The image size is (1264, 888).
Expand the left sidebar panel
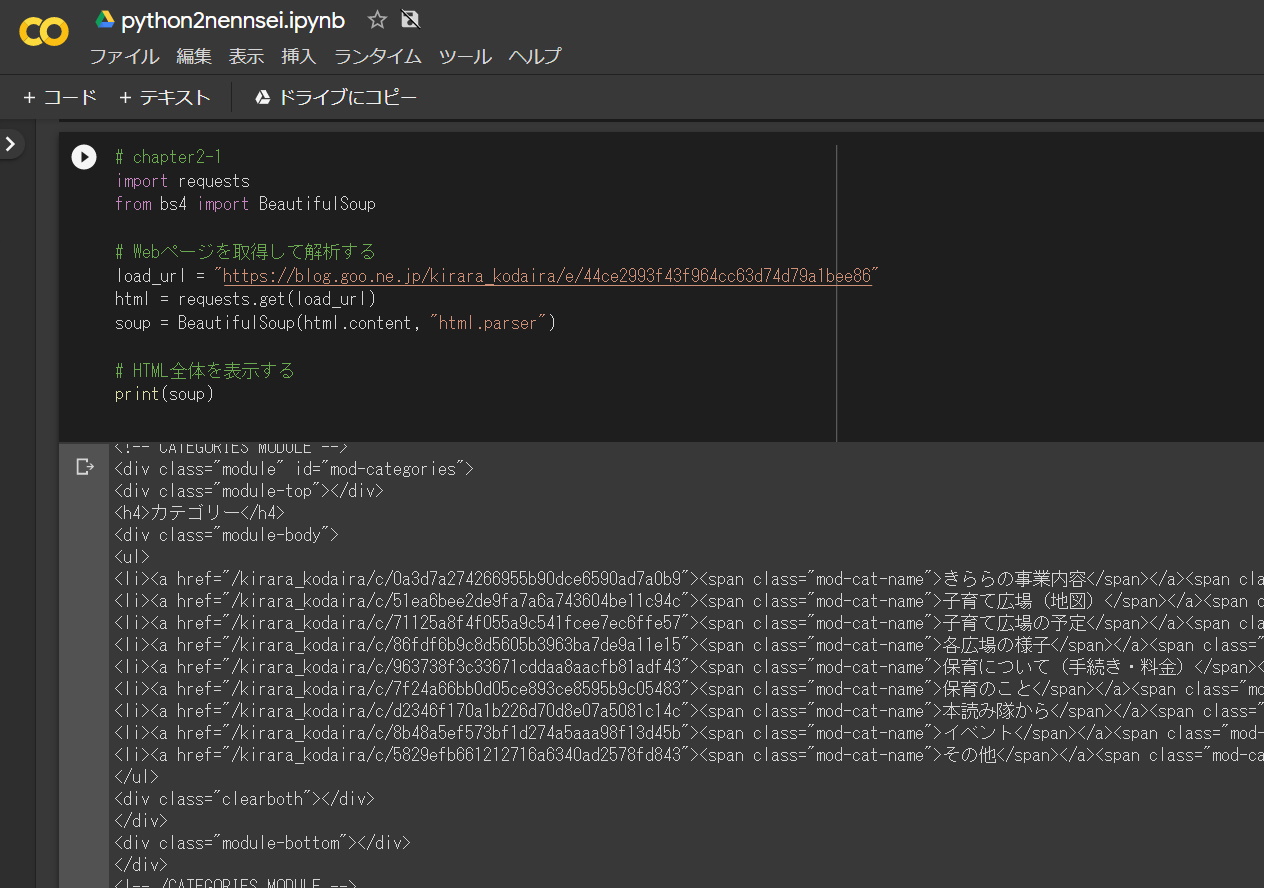point(11,143)
